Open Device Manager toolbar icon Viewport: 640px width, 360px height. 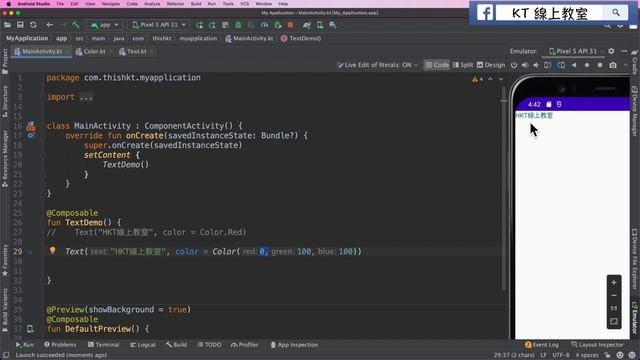320,25
